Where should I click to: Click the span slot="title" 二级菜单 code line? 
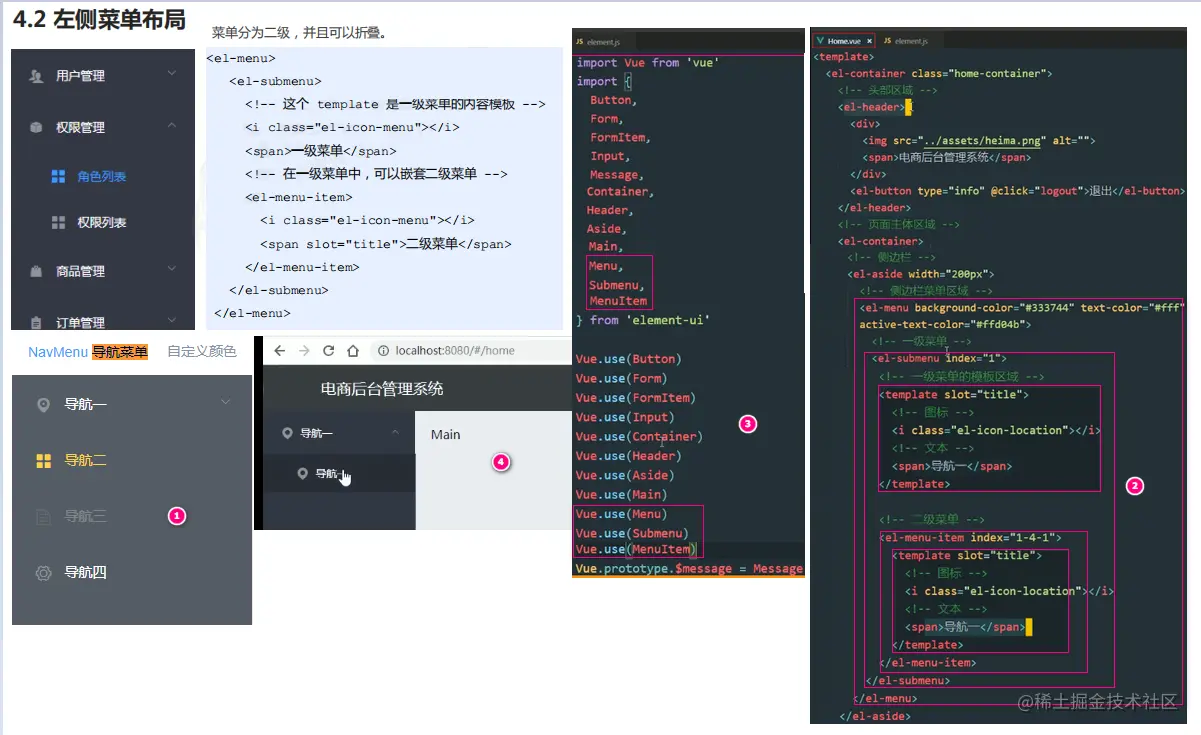386,244
